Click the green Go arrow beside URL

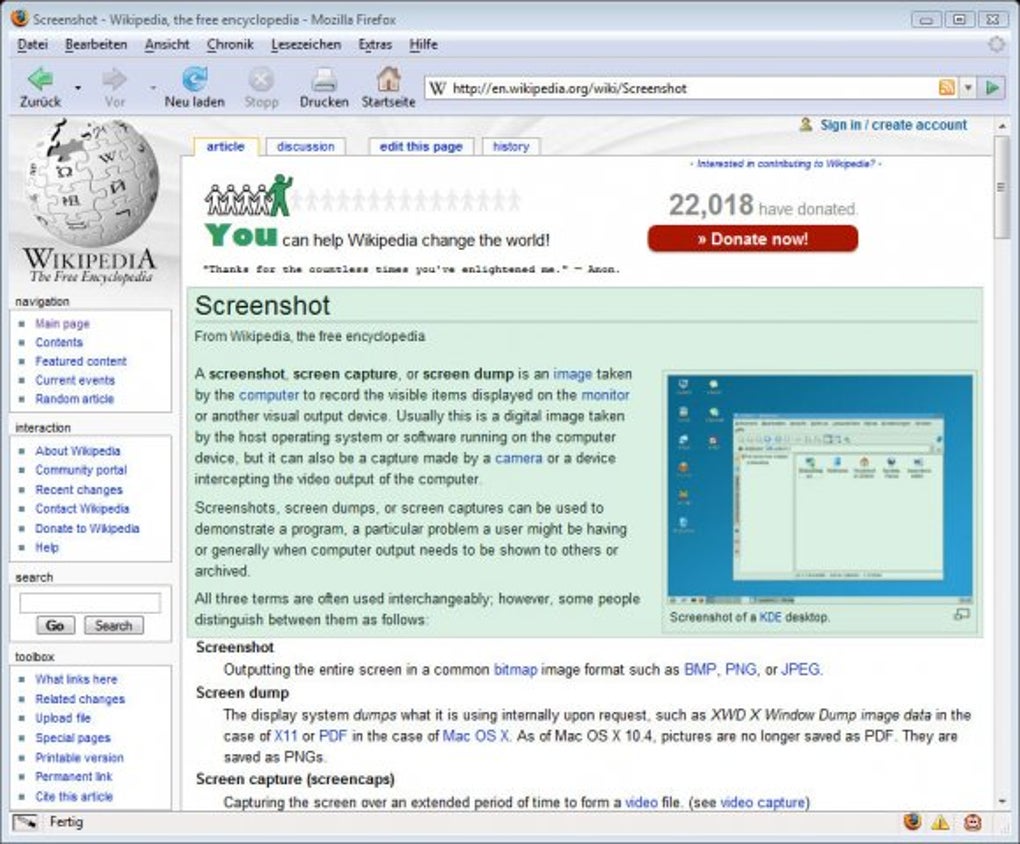coord(992,87)
